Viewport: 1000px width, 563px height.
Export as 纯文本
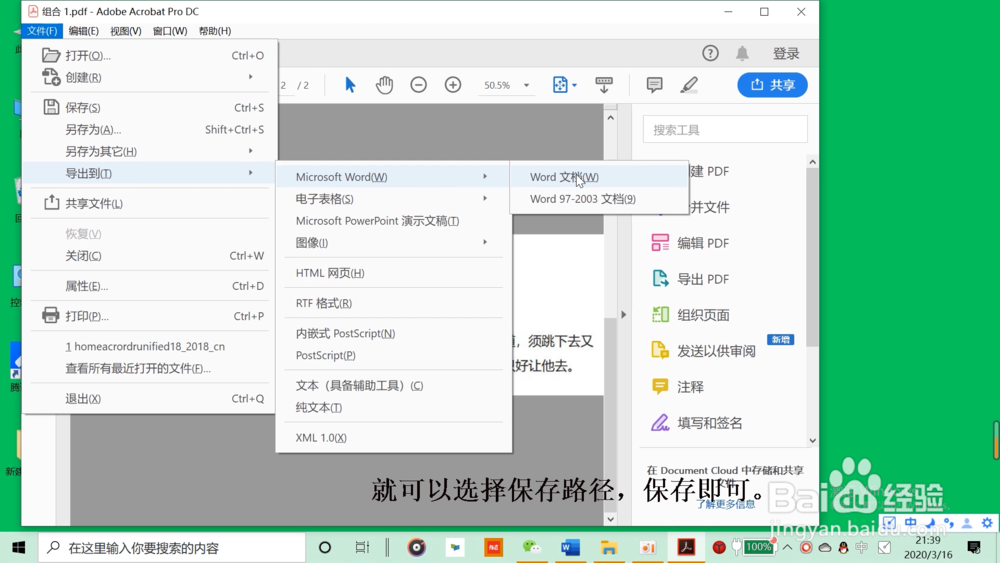click(x=393, y=407)
